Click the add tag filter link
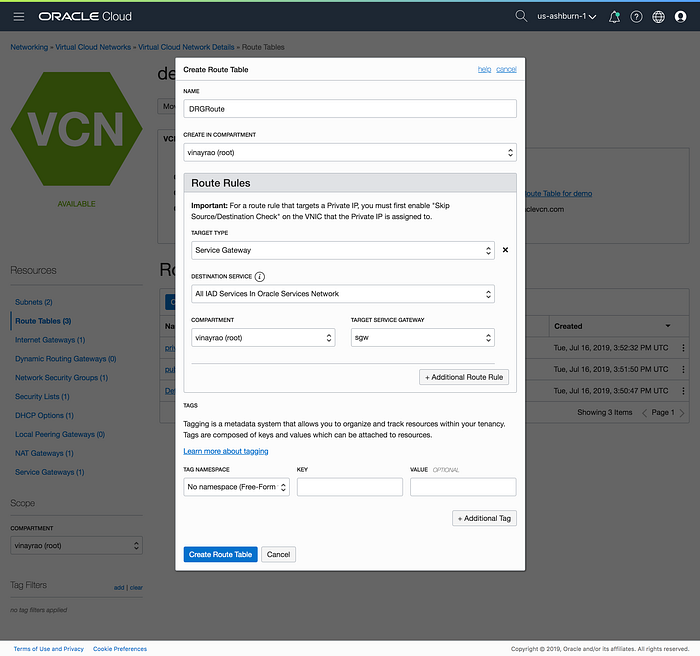 click(x=119, y=588)
